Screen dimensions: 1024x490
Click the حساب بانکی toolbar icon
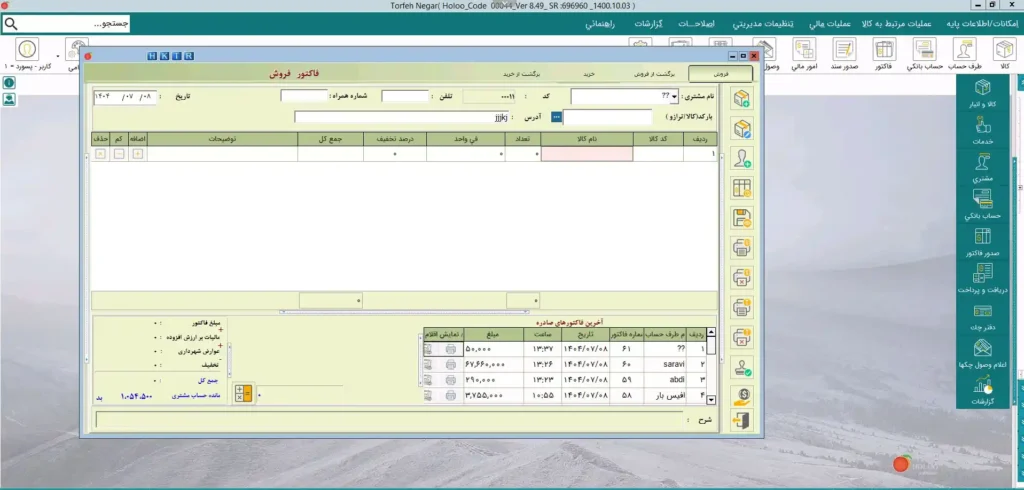click(924, 54)
